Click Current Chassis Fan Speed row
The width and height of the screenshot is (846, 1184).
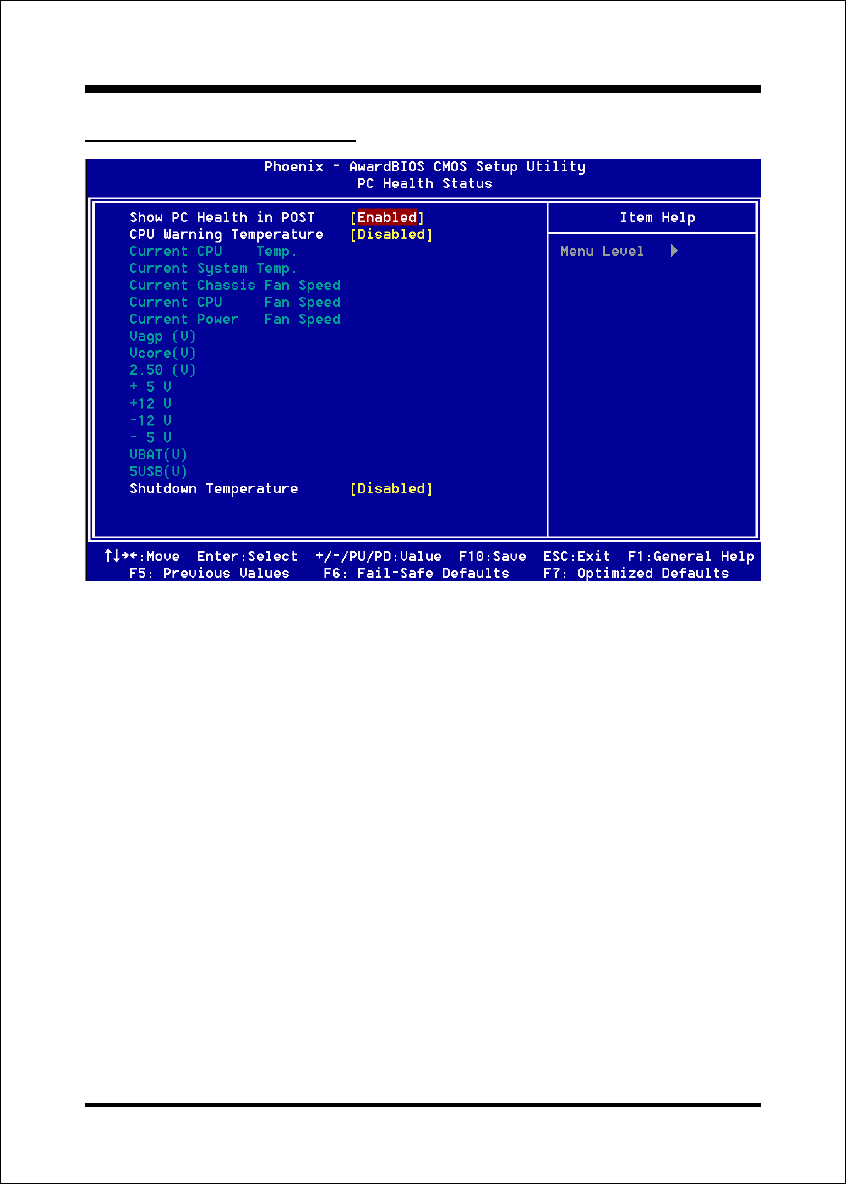[235, 285]
